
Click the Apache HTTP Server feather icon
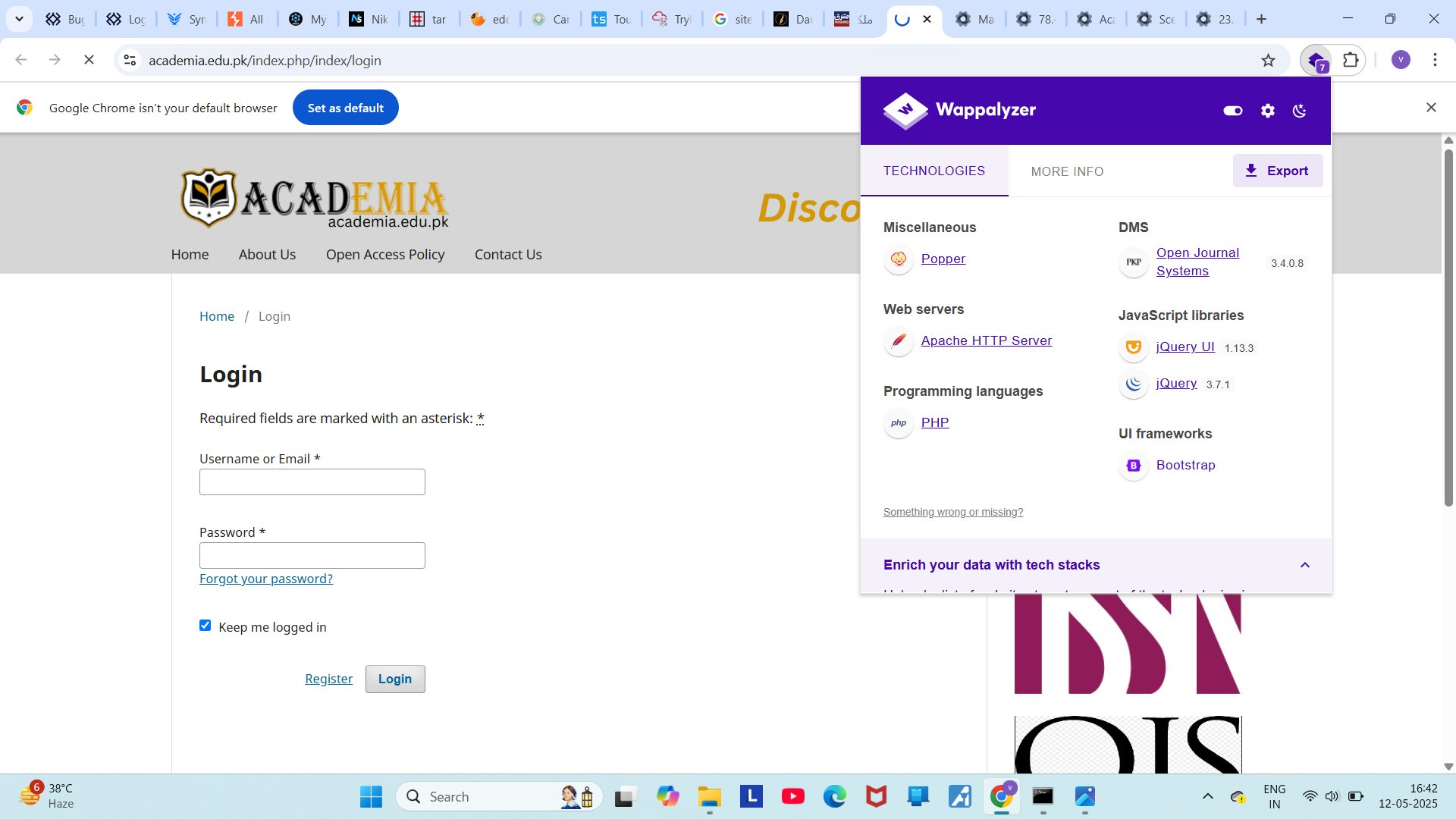899,341
